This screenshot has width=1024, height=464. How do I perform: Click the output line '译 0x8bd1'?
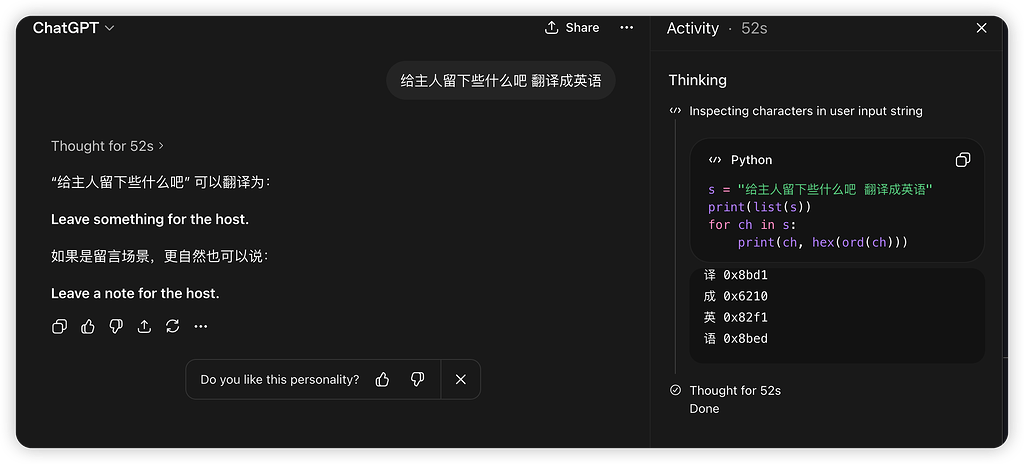[735, 275]
